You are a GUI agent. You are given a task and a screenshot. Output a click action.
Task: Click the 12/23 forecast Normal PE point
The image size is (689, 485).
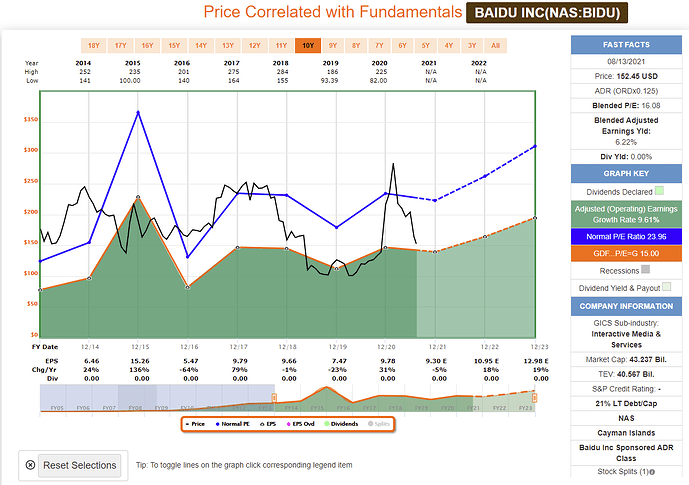click(x=535, y=146)
